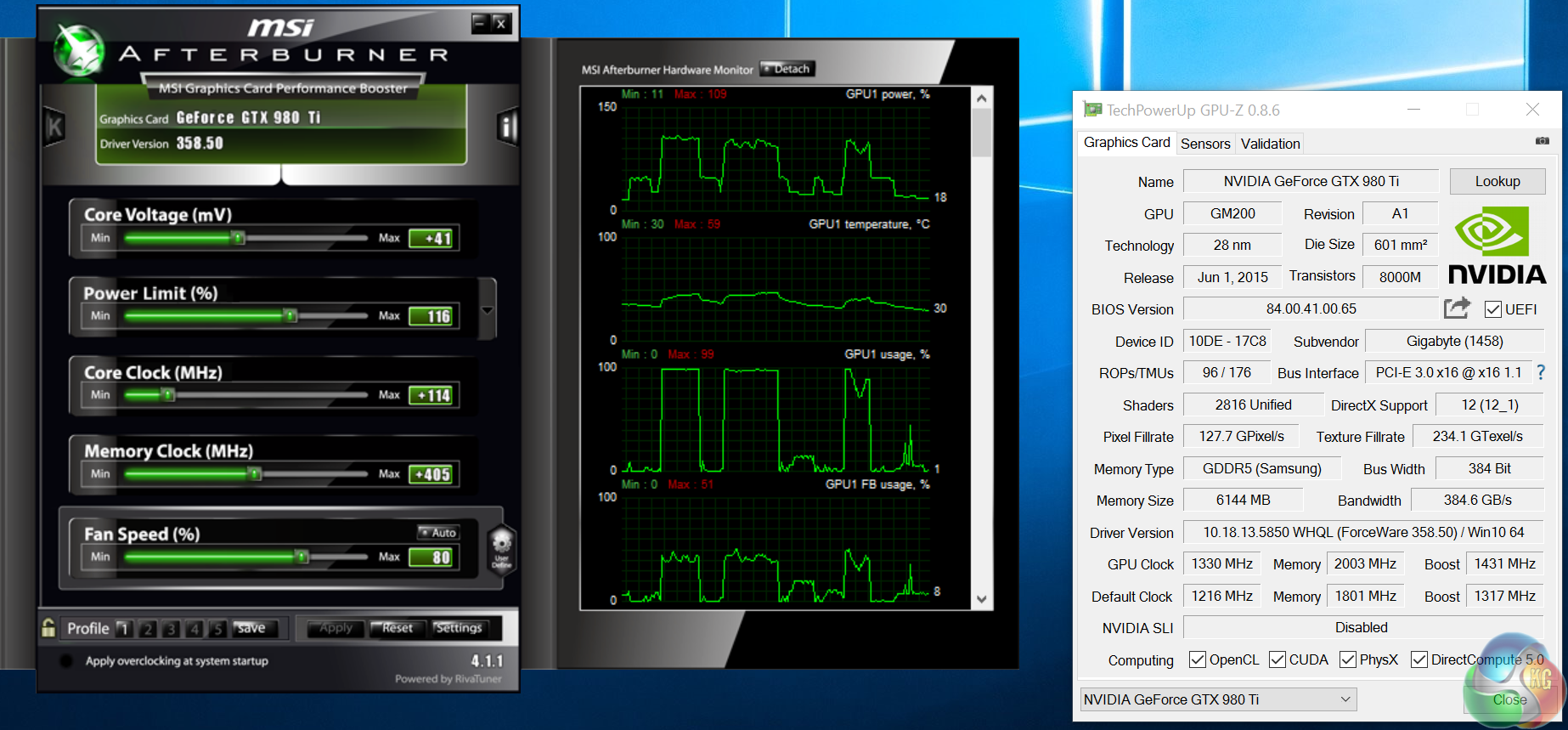Click the Core Clock slider handle

point(168,394)
